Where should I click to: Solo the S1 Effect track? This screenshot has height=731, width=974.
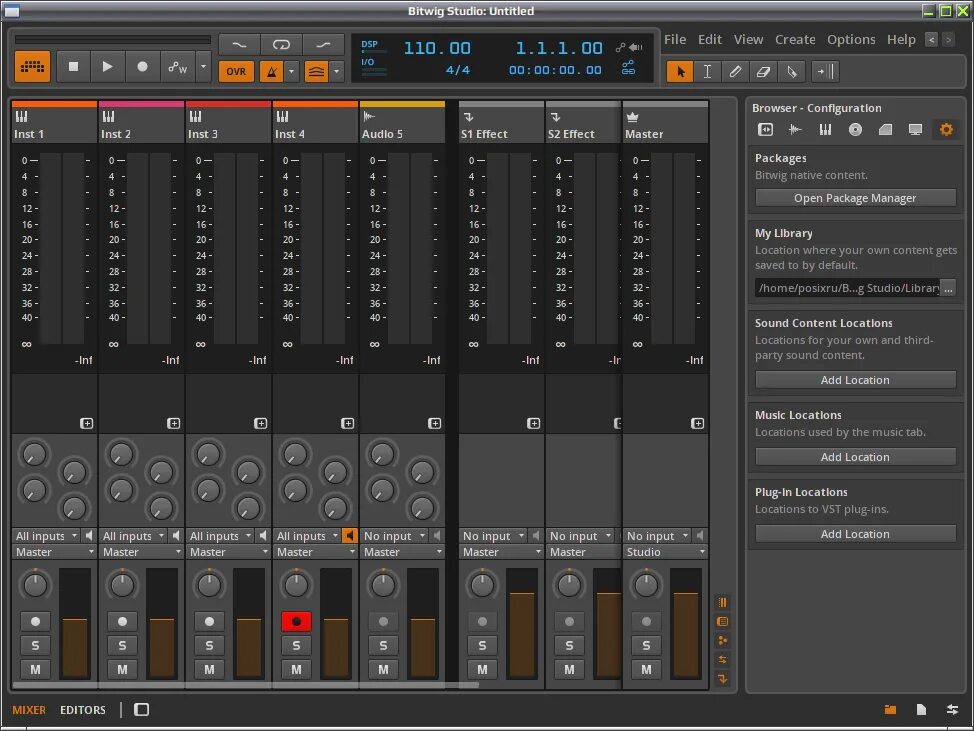[482, 645]
